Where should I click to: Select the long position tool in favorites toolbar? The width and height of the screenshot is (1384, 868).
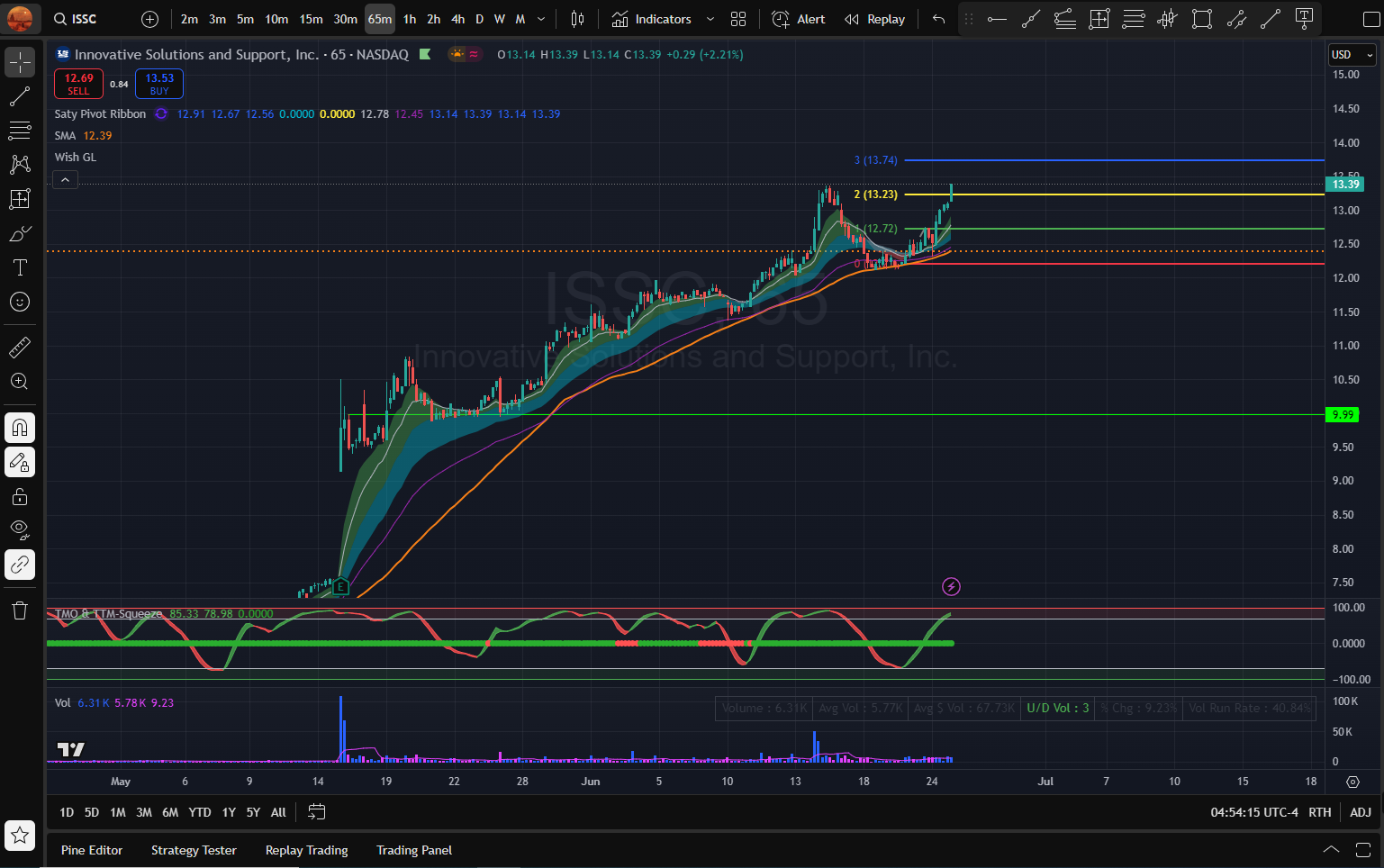pyautogui.click(x=1099, y=19)
